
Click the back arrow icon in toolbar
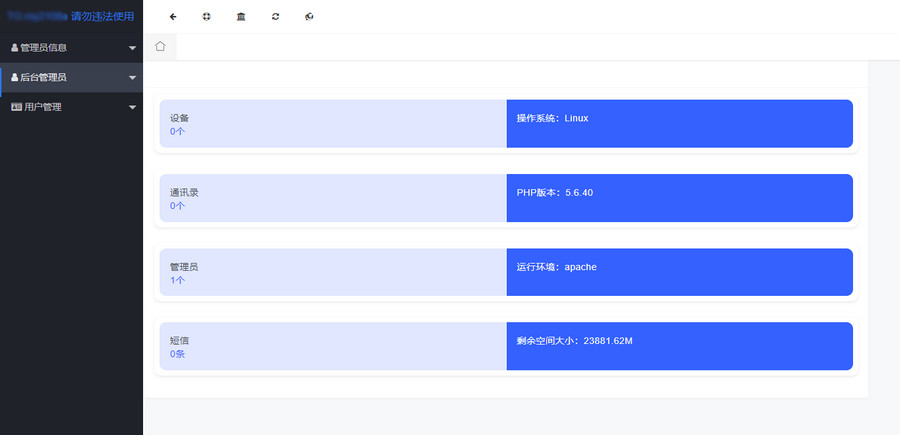[x=173, y=17]
